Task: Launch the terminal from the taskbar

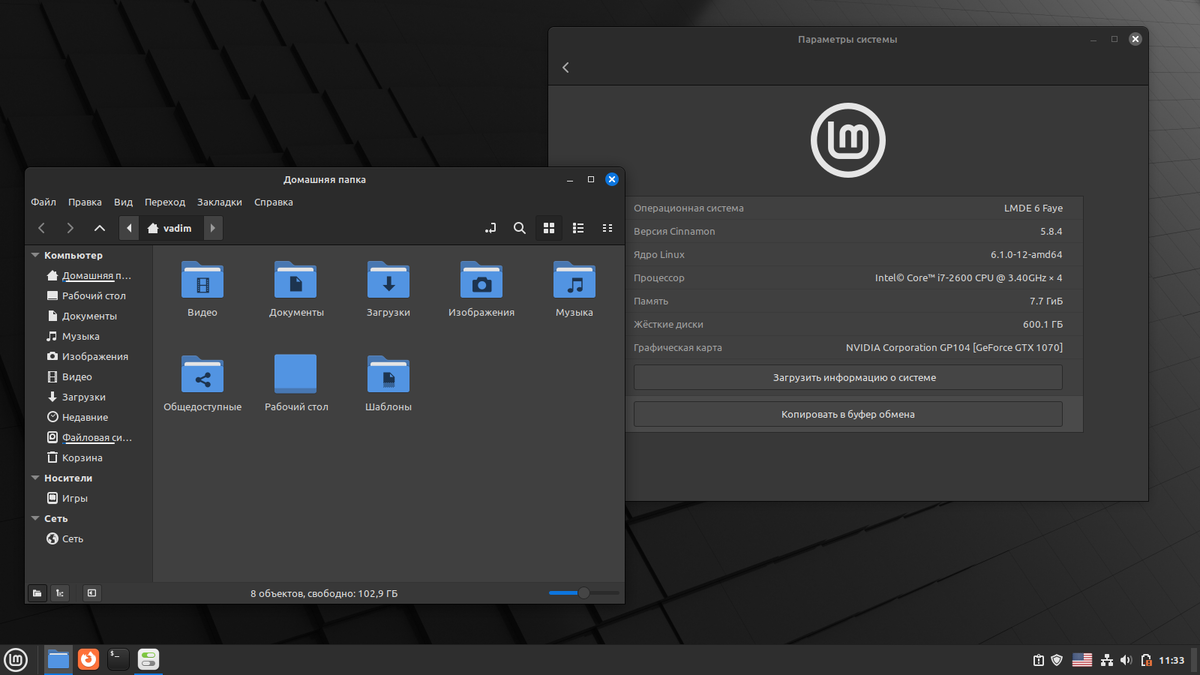Action: coord(118,659)
